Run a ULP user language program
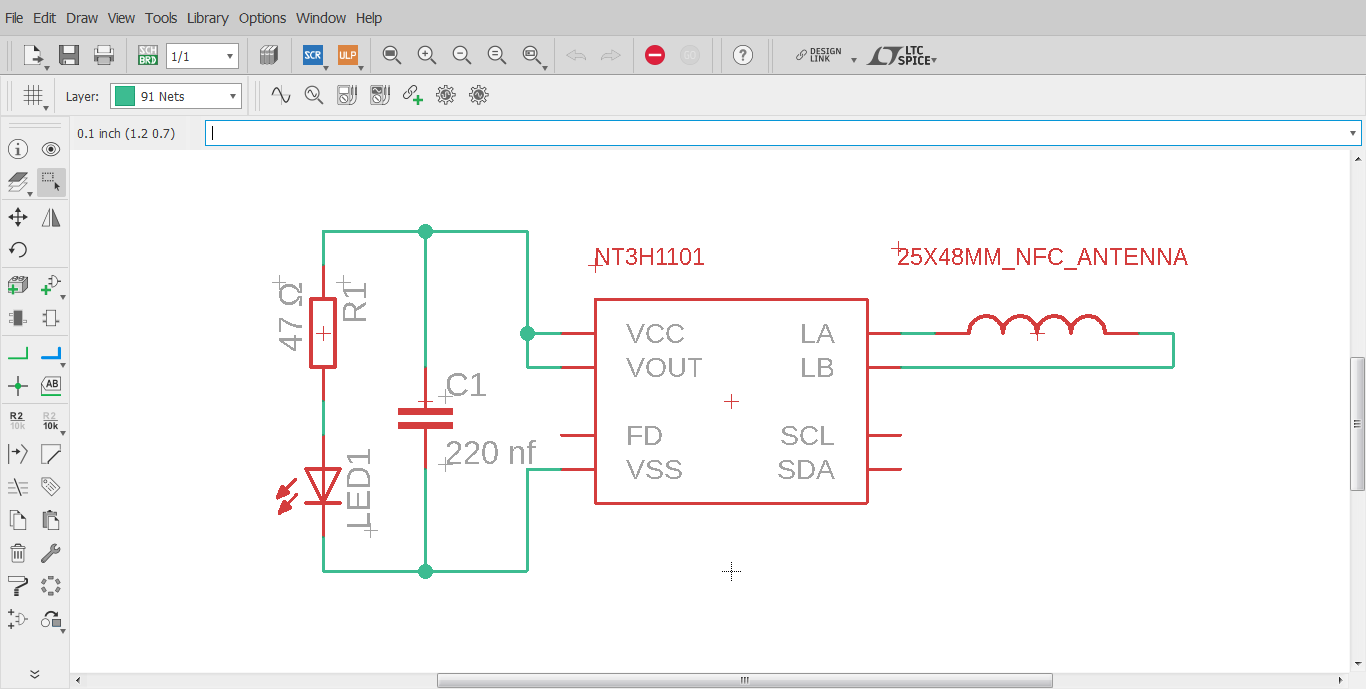 (x=348, y=55)
